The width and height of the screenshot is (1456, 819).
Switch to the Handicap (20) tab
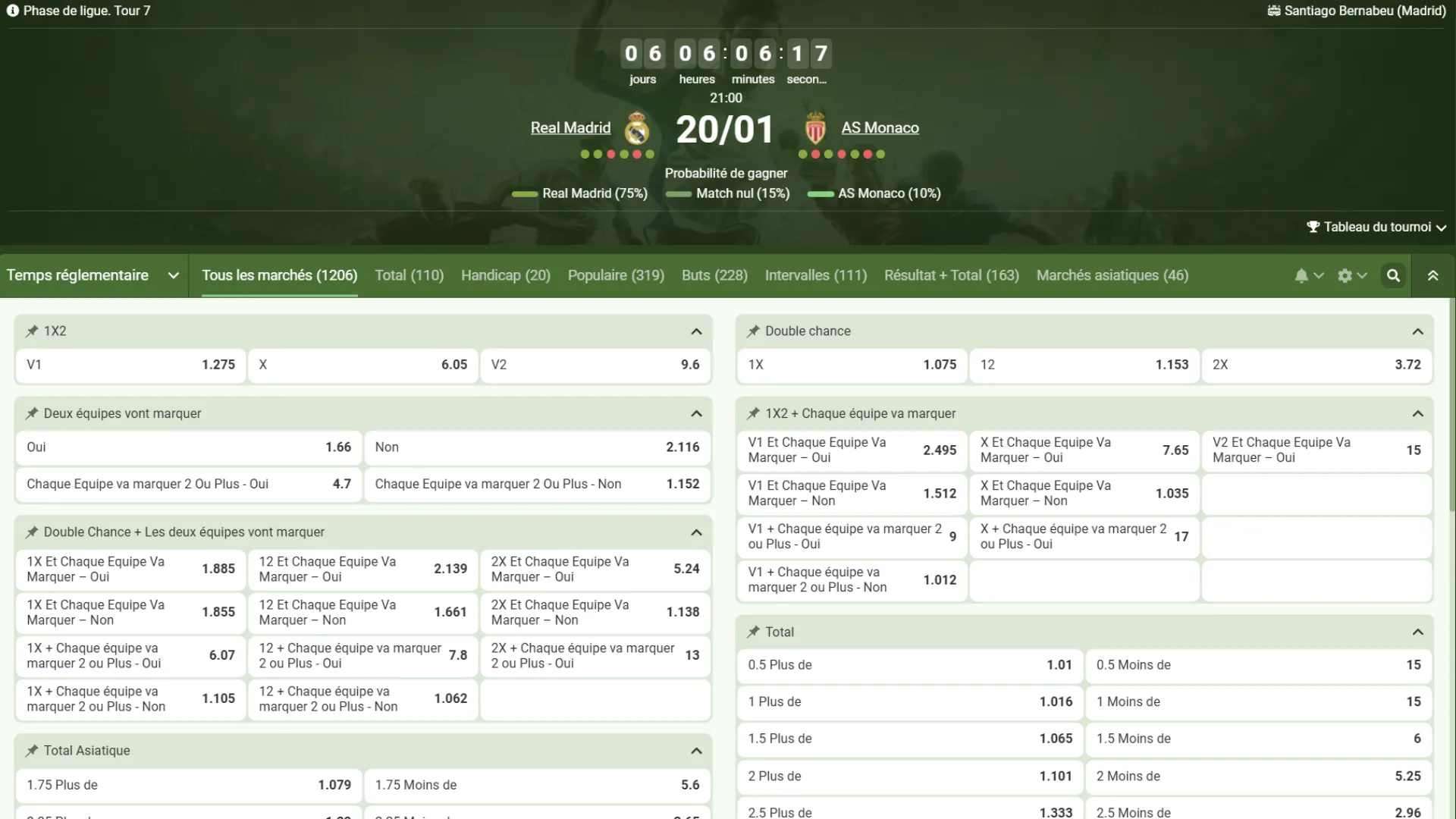pos(505,276)
